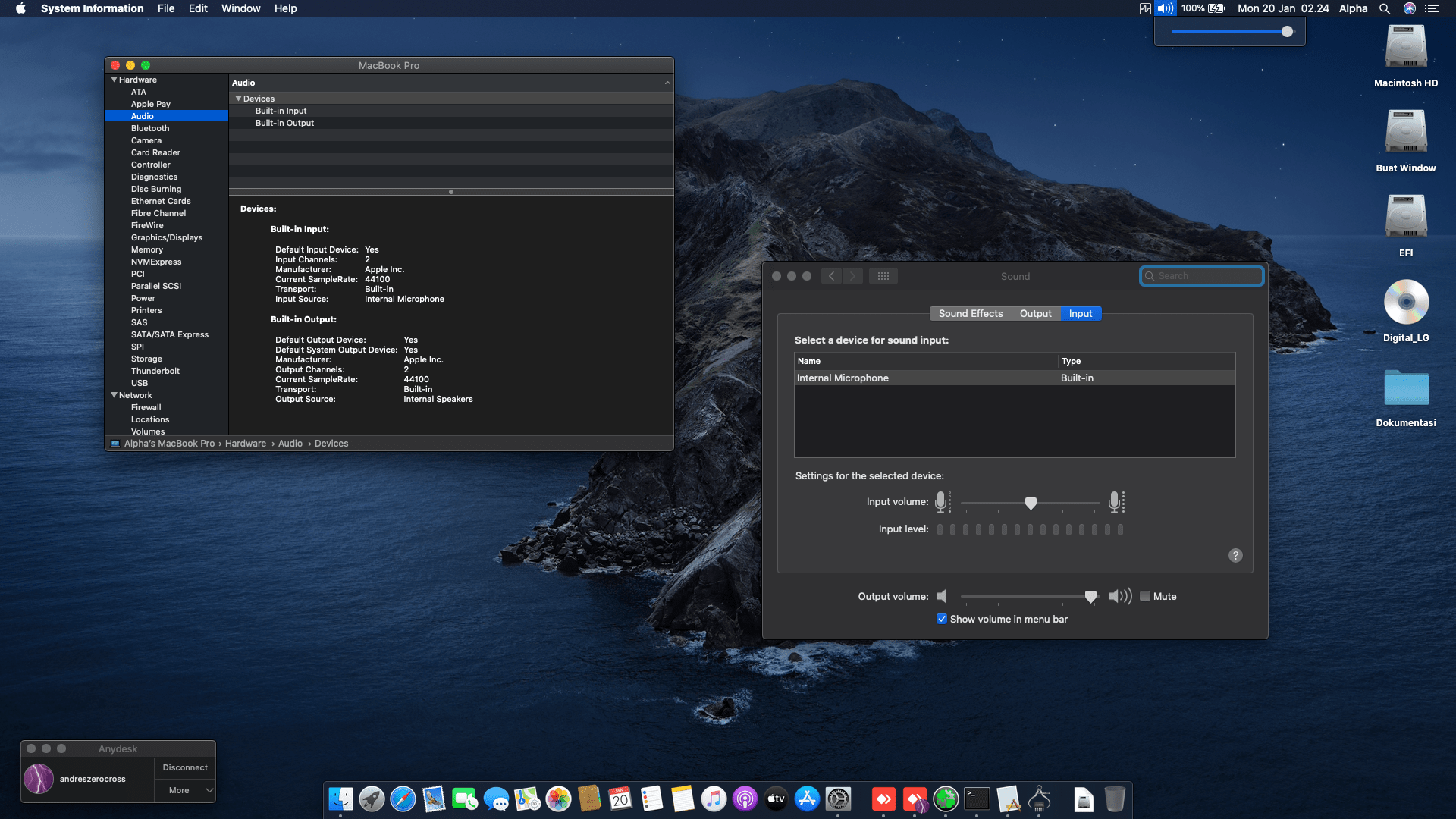Open the More dropdown in Anydesk
Viewport: 1456px width, 819px height.
186,790
